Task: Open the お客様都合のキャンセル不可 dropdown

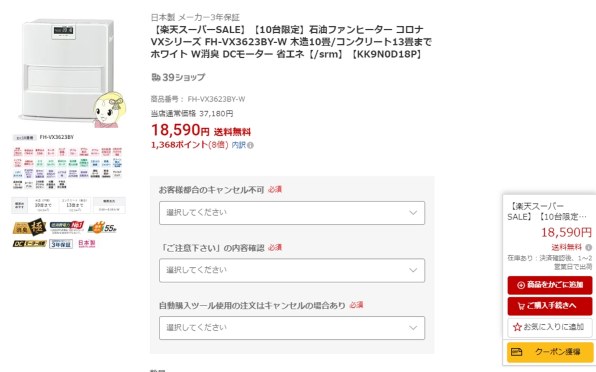Action: coord(292,213)
